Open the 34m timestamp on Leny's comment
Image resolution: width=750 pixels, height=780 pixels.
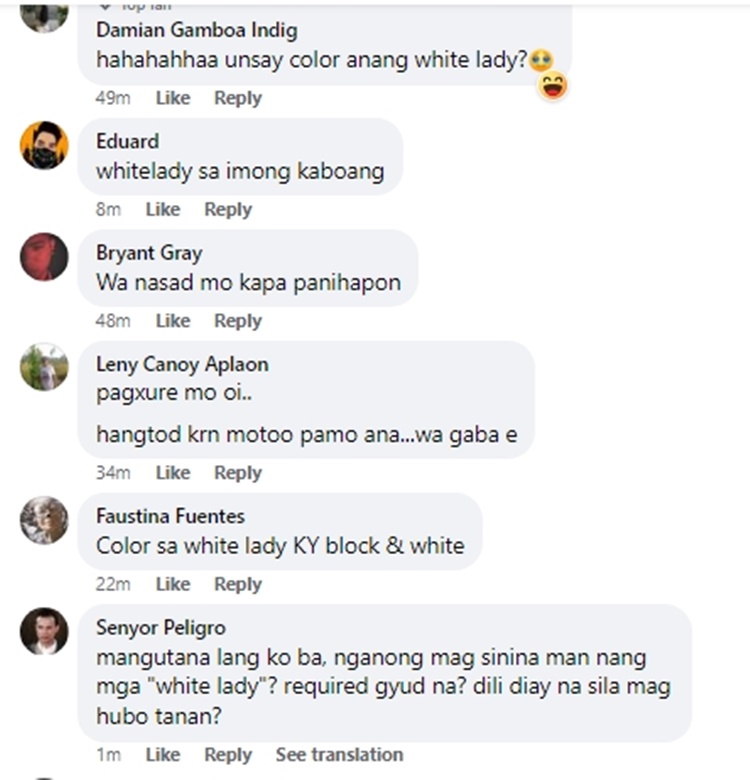(x=113, y=473)
